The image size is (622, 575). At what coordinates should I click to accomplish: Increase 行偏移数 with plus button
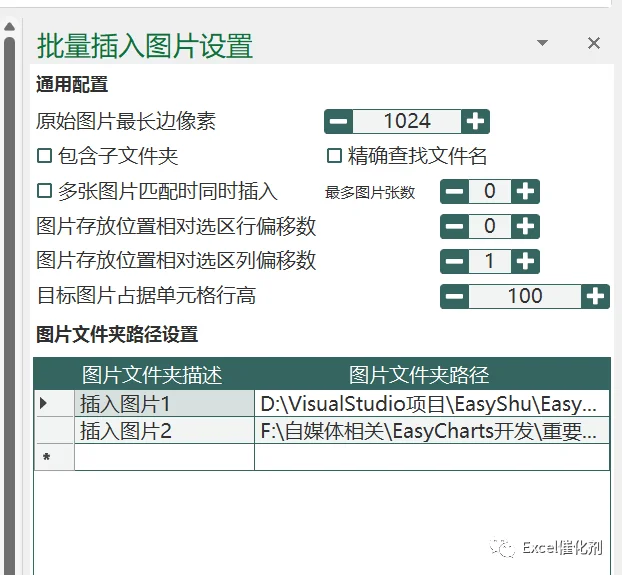tap(525, 226)
